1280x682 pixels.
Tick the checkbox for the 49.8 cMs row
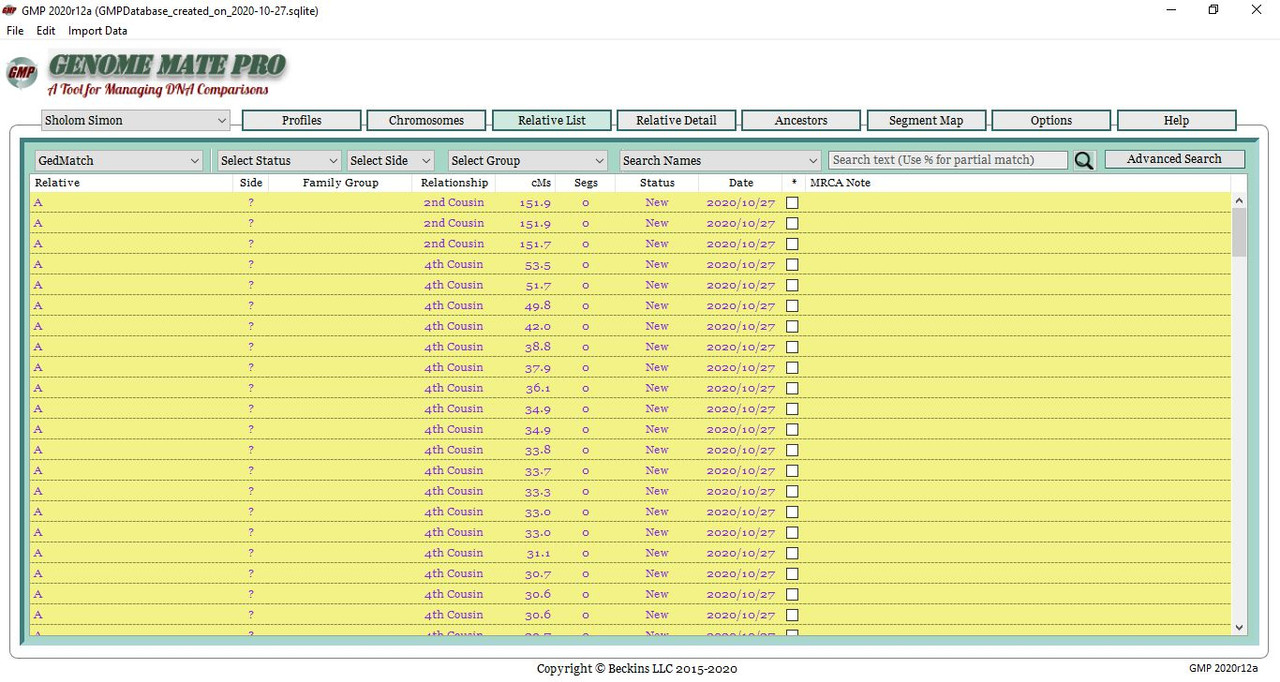[792, 306]
